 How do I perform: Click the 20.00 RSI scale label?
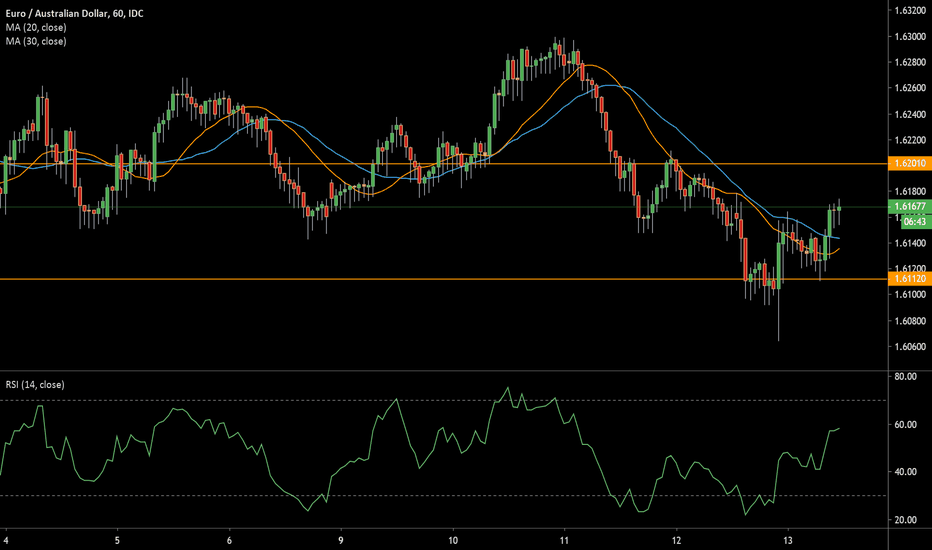point(906,520)
